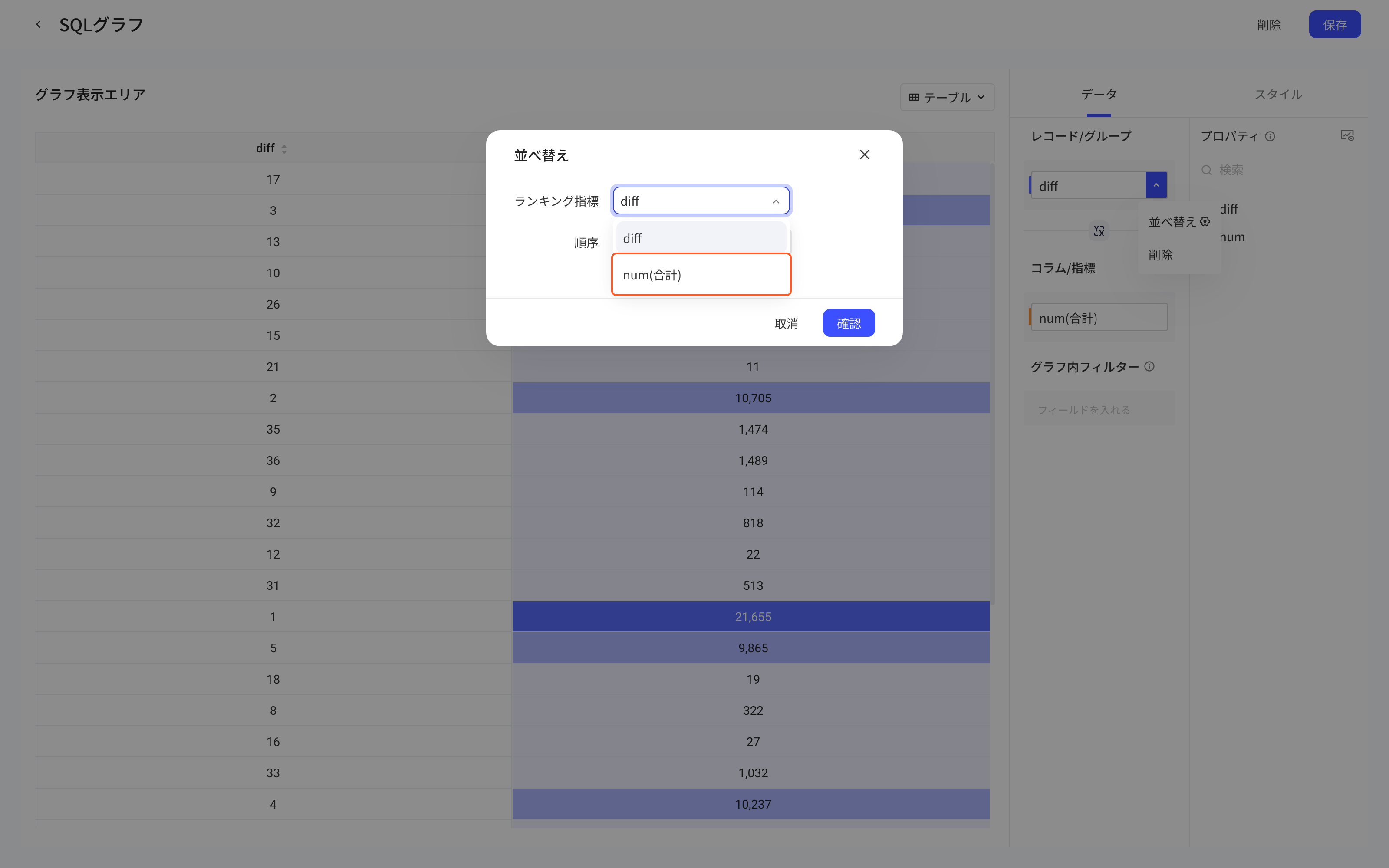Viewport: 1389px width, 868px height.
Task: Click the diff field in レコード/グループ
Action: 1088,185
